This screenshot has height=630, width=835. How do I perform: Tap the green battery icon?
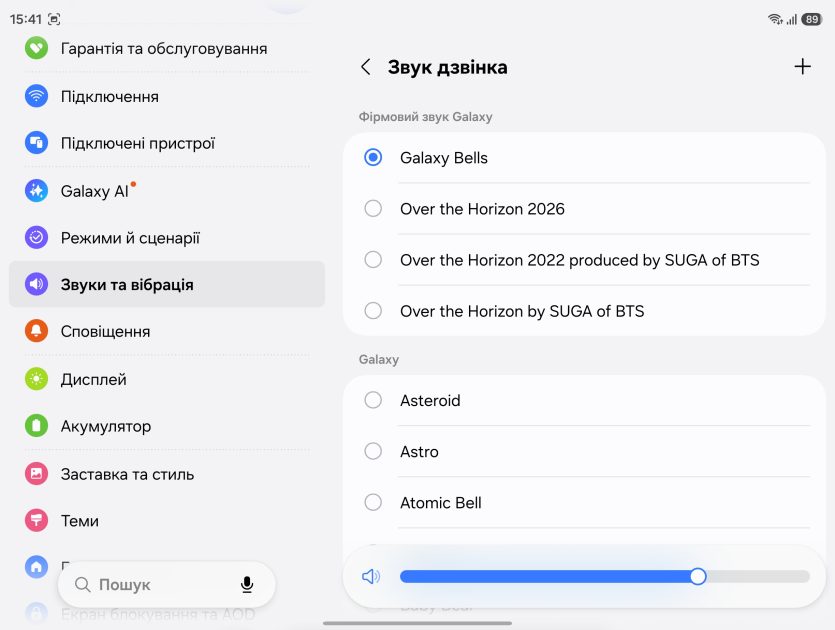[36, 426]
